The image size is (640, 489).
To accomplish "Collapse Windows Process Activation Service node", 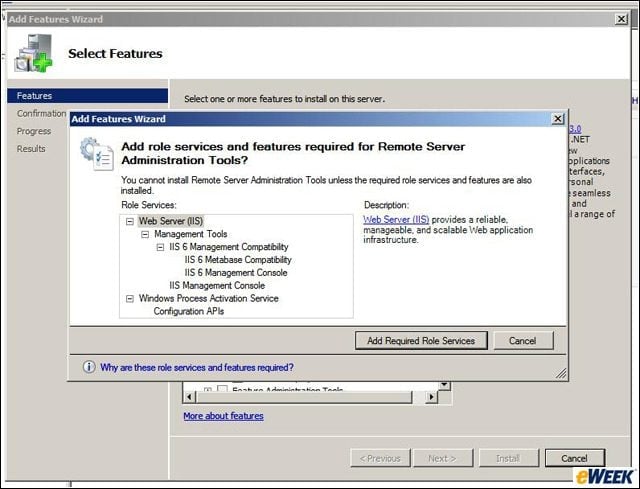I will (x=130, y=299).
